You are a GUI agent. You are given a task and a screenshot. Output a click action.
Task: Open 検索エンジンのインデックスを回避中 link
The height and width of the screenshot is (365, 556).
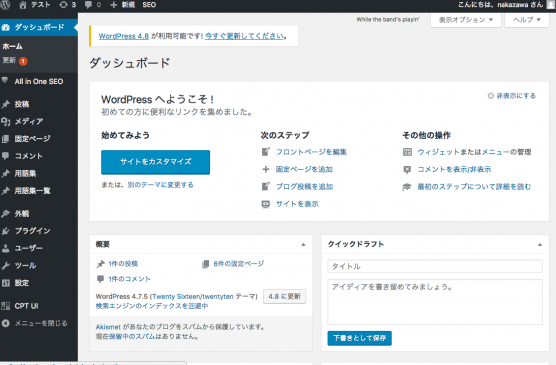pos(152,306)
